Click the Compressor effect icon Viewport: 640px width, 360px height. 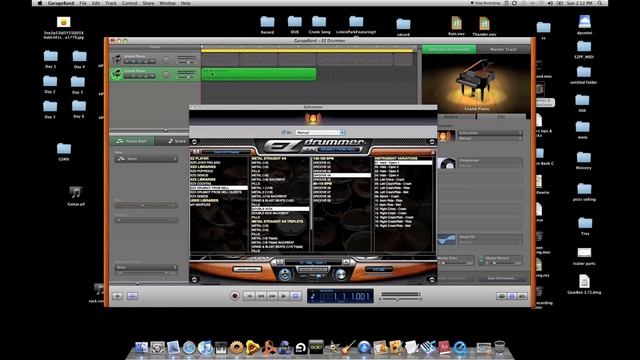click(x=446, y=163)
